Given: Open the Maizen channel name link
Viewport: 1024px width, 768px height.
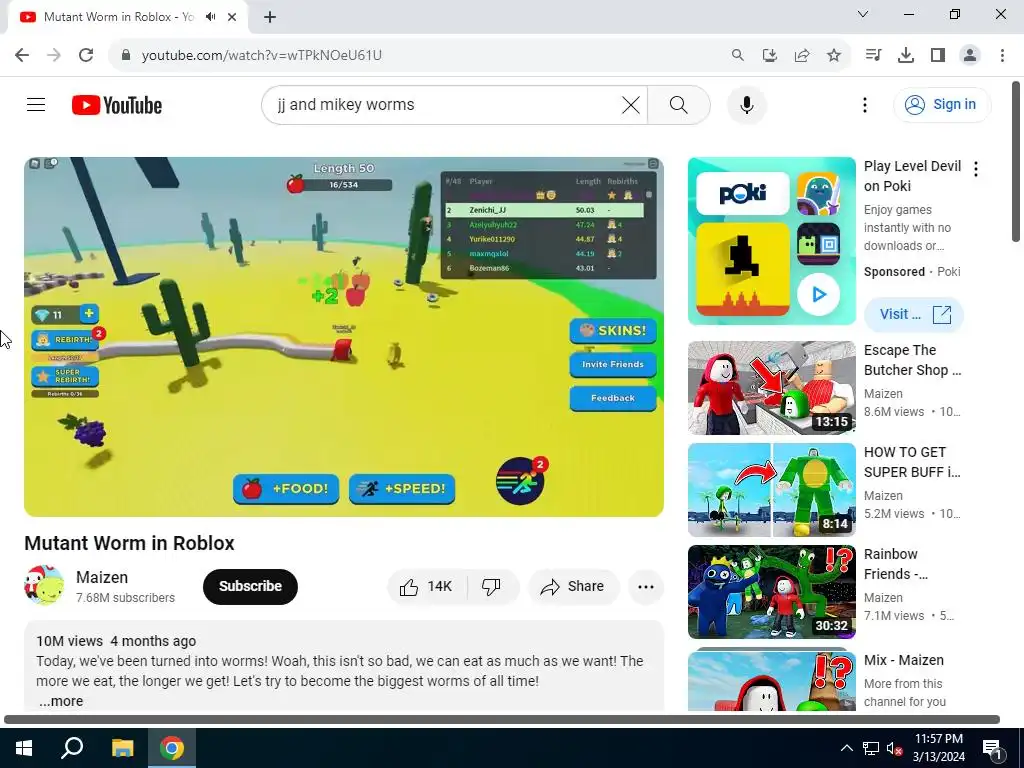Looking at the screenshot, I should click(102, 577).
